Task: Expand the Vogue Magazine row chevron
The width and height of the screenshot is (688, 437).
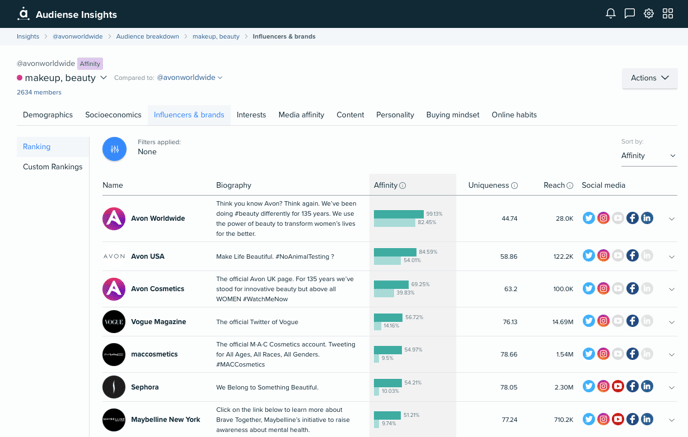Action: (x=671, y=322)
